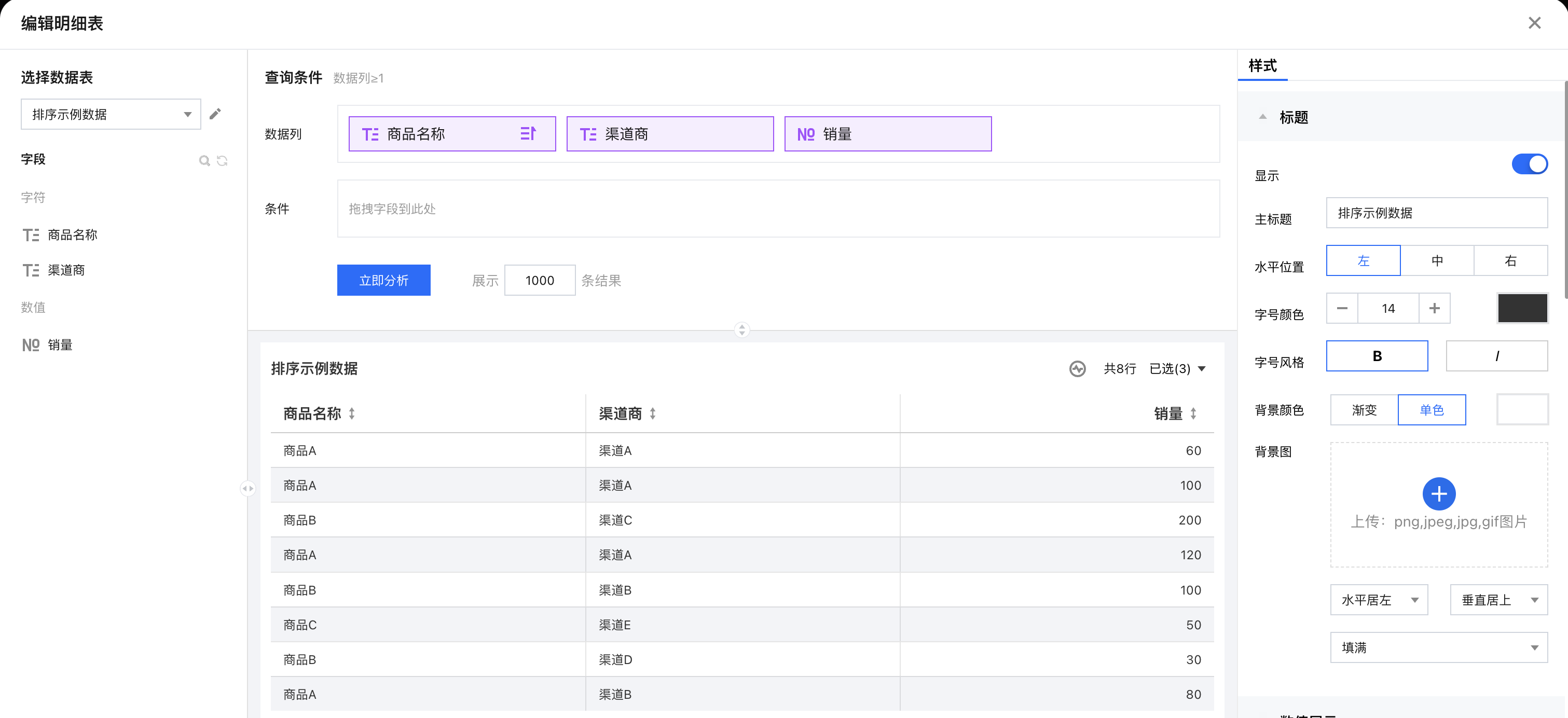Click the chart analysis icon next to 共8行
This screenshot has width=1568, height=718.
[x=1077, y=369]
